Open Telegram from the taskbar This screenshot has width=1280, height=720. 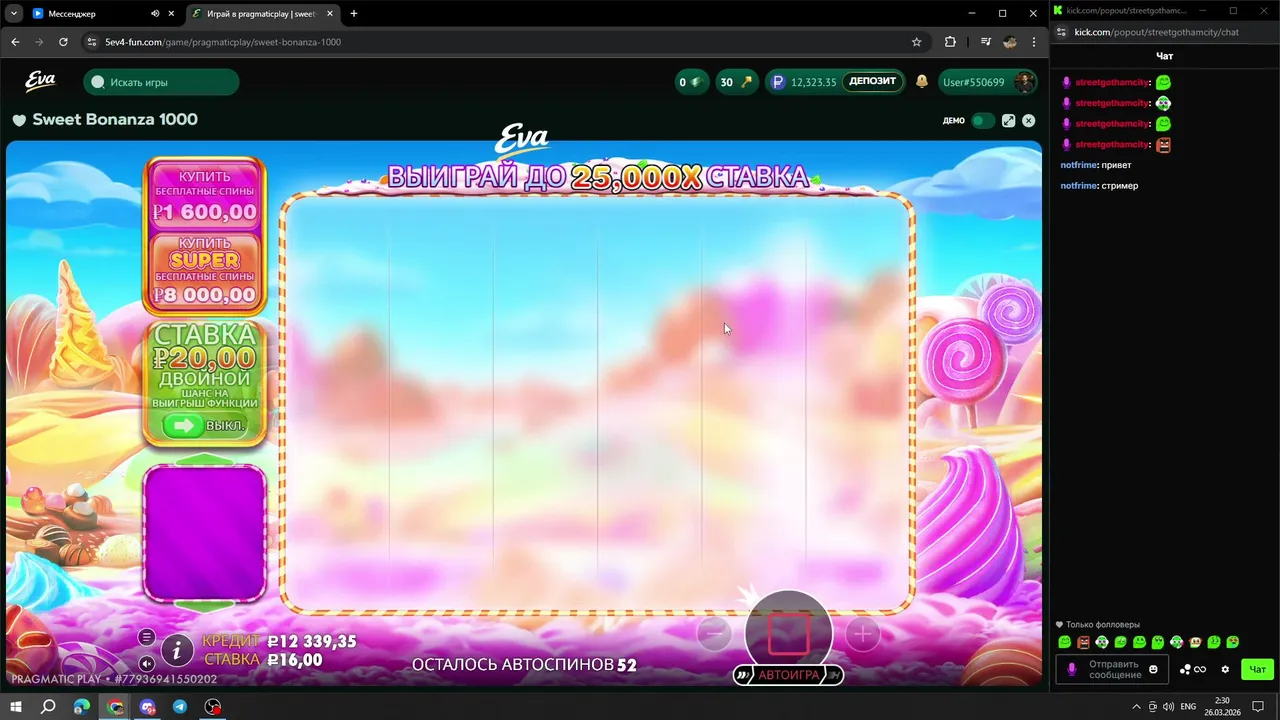180,706
